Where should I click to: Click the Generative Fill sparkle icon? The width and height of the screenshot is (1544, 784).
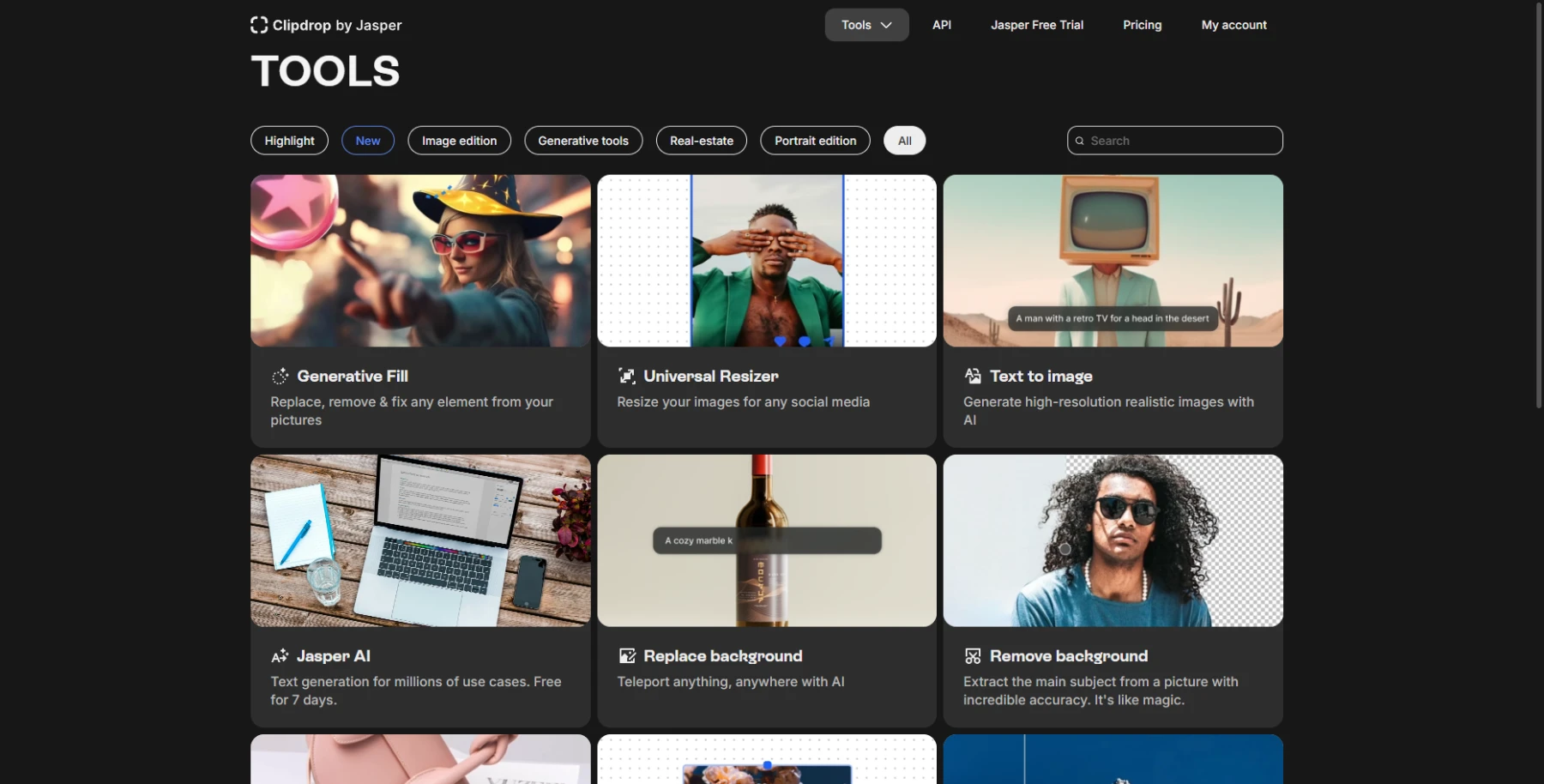(x=280, y=377)
